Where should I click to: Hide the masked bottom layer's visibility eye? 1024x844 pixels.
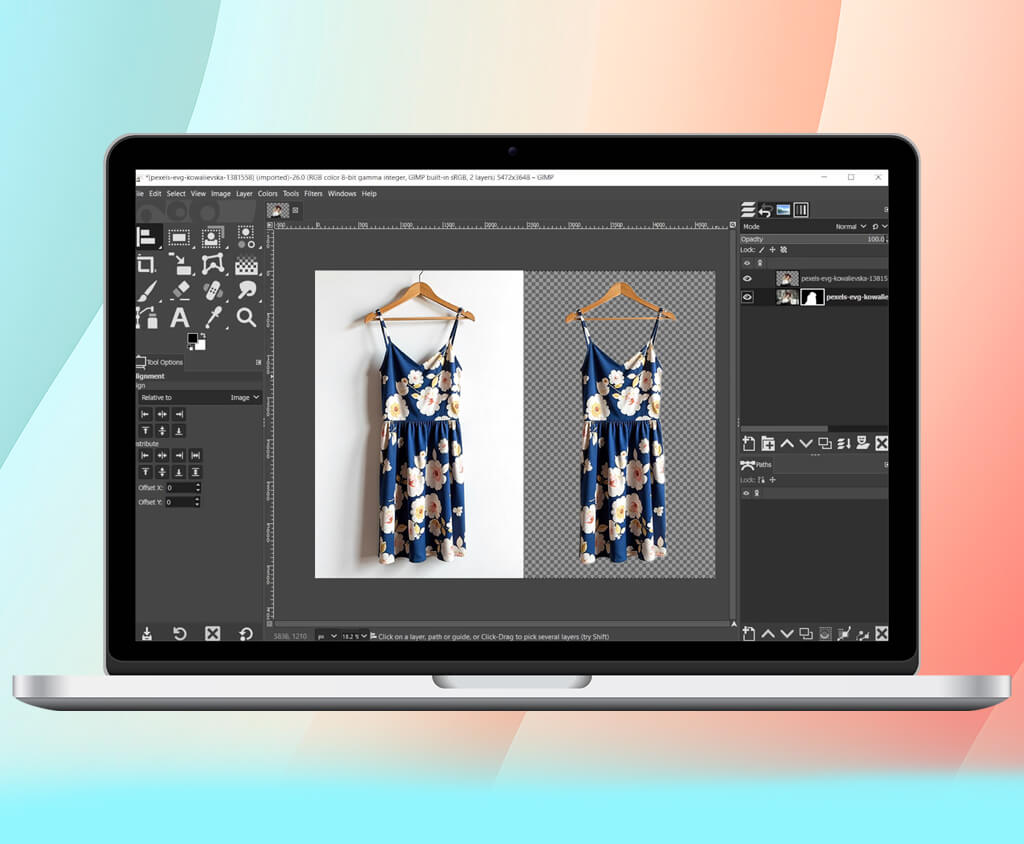click(x=747, y=297)
